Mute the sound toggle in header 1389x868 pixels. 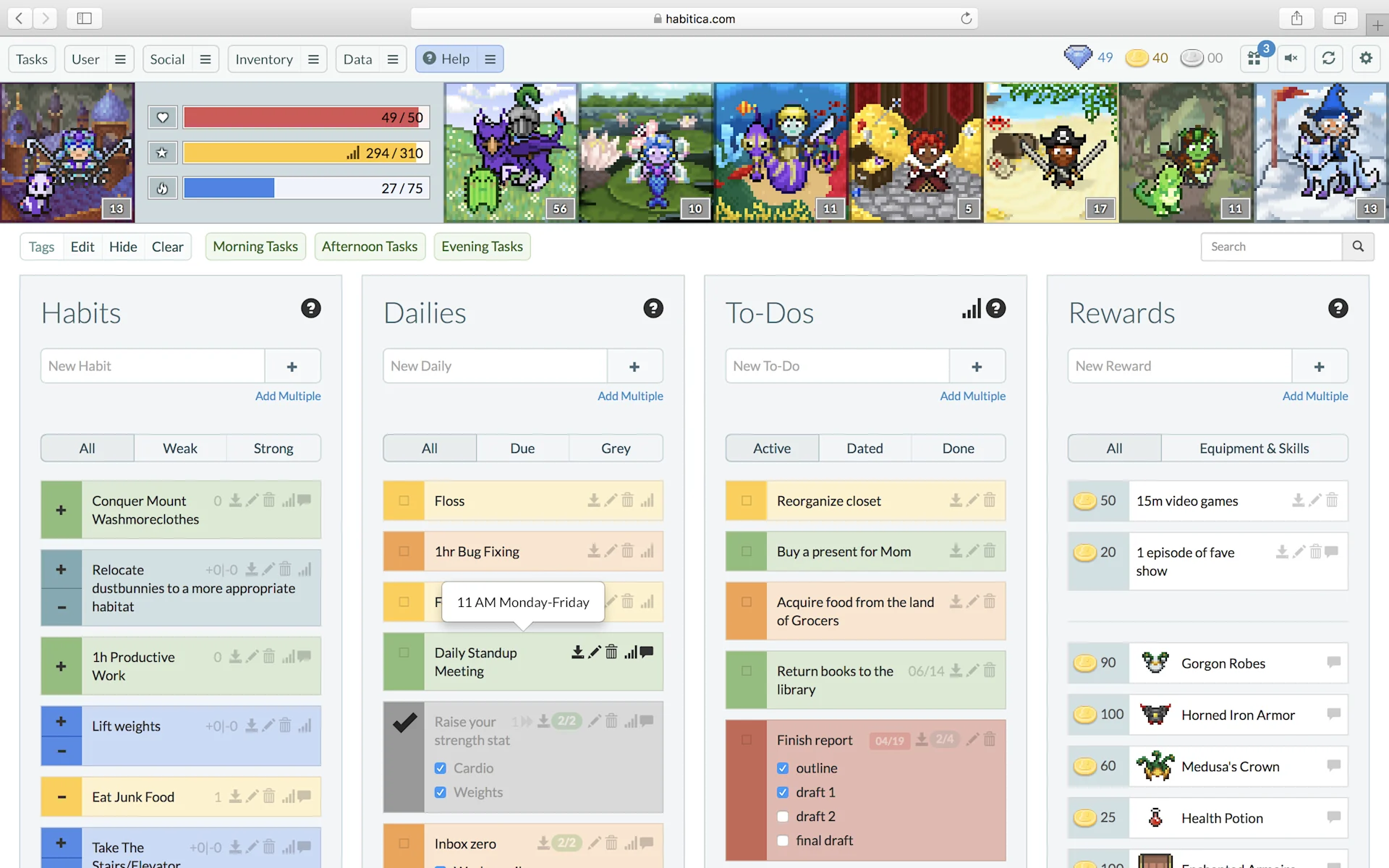[1291, 59]
